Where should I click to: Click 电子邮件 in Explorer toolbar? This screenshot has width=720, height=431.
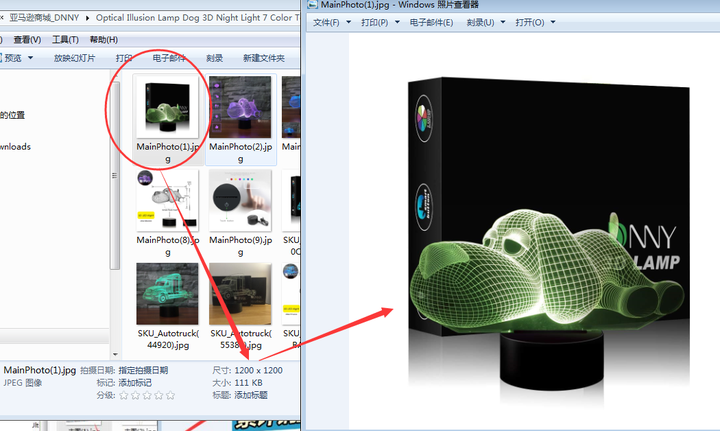pos(169,58)
